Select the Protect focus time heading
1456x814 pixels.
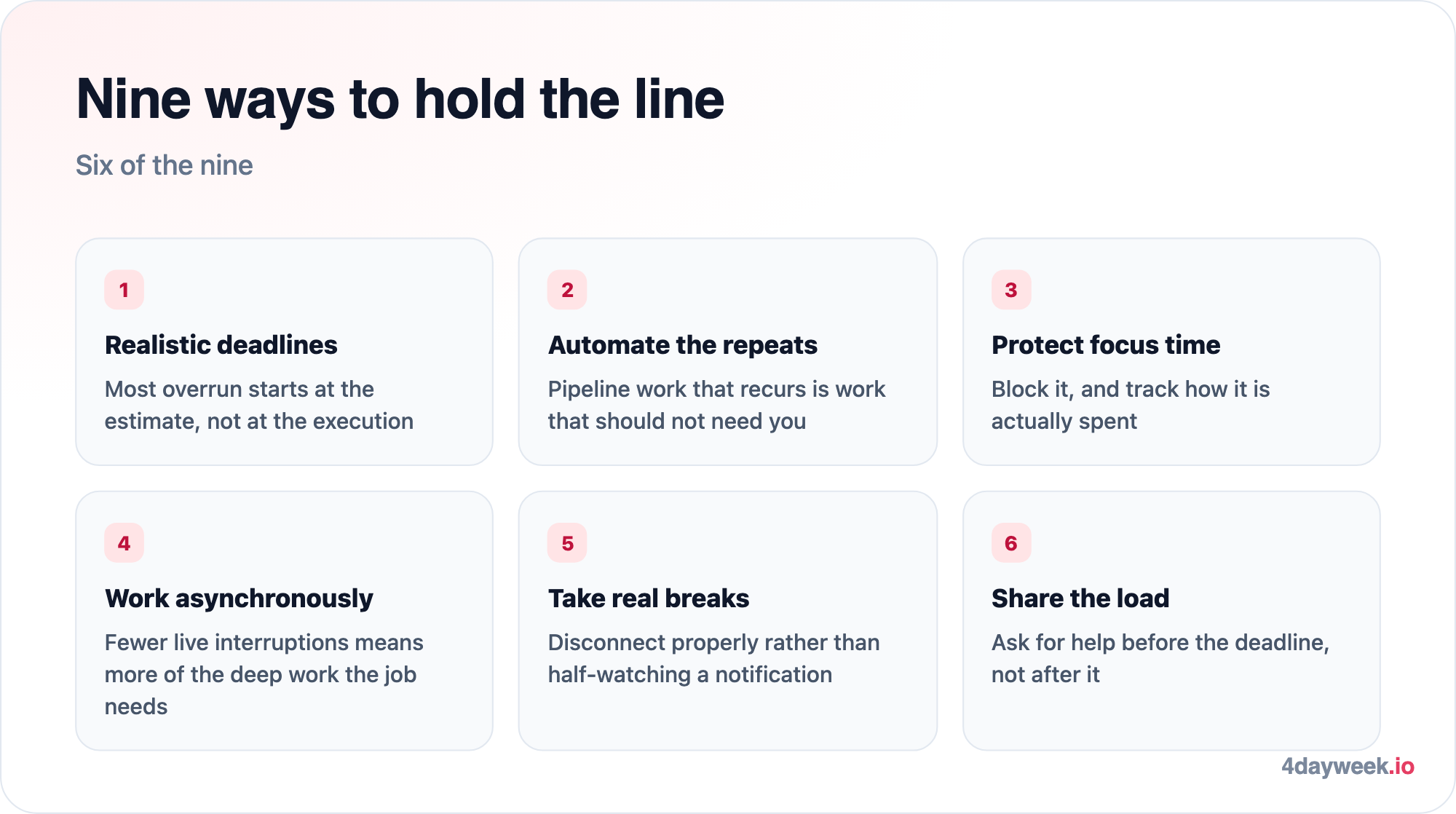tap(1106, 345)
